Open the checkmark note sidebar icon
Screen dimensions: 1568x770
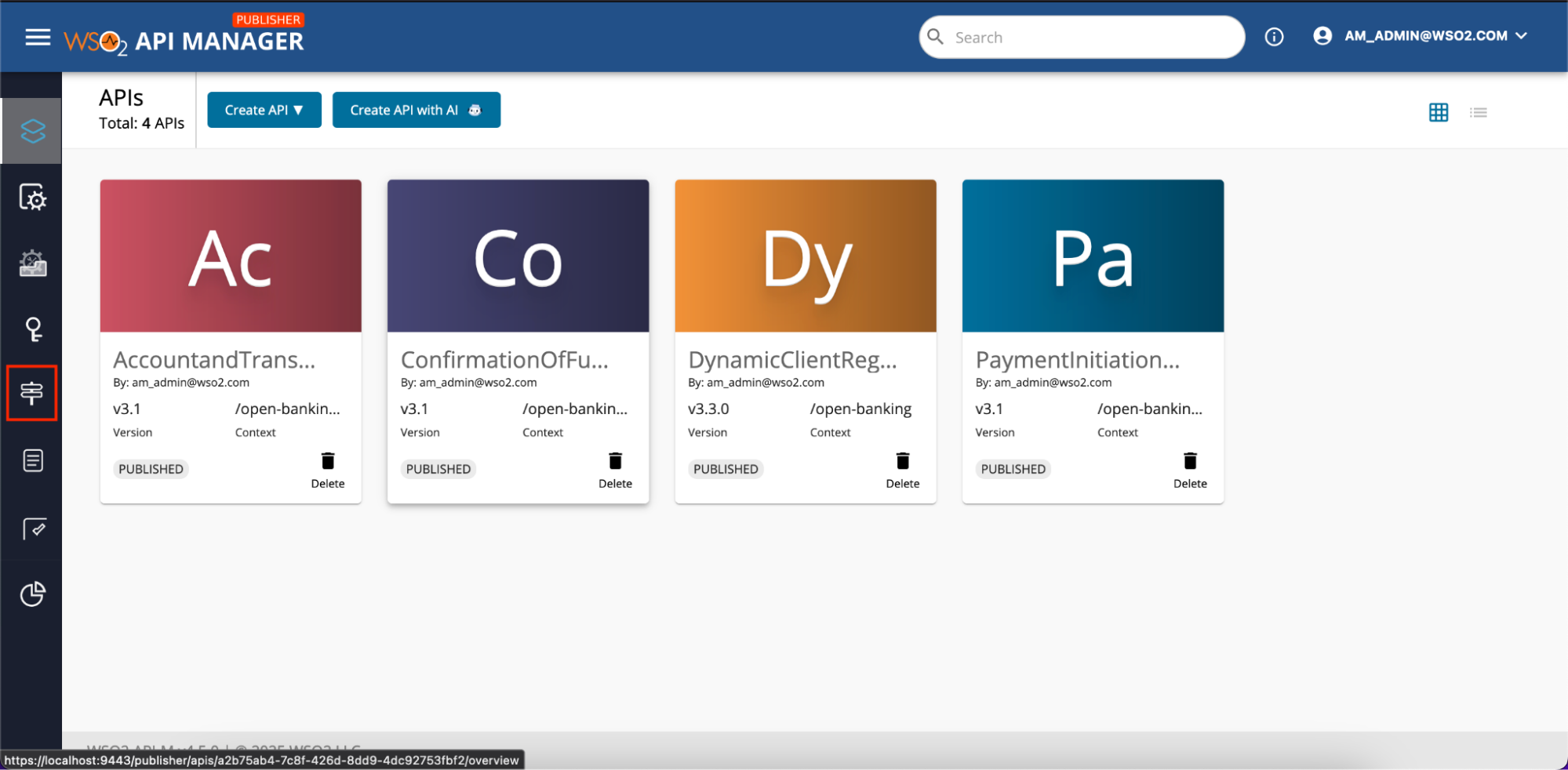(34, 528)
